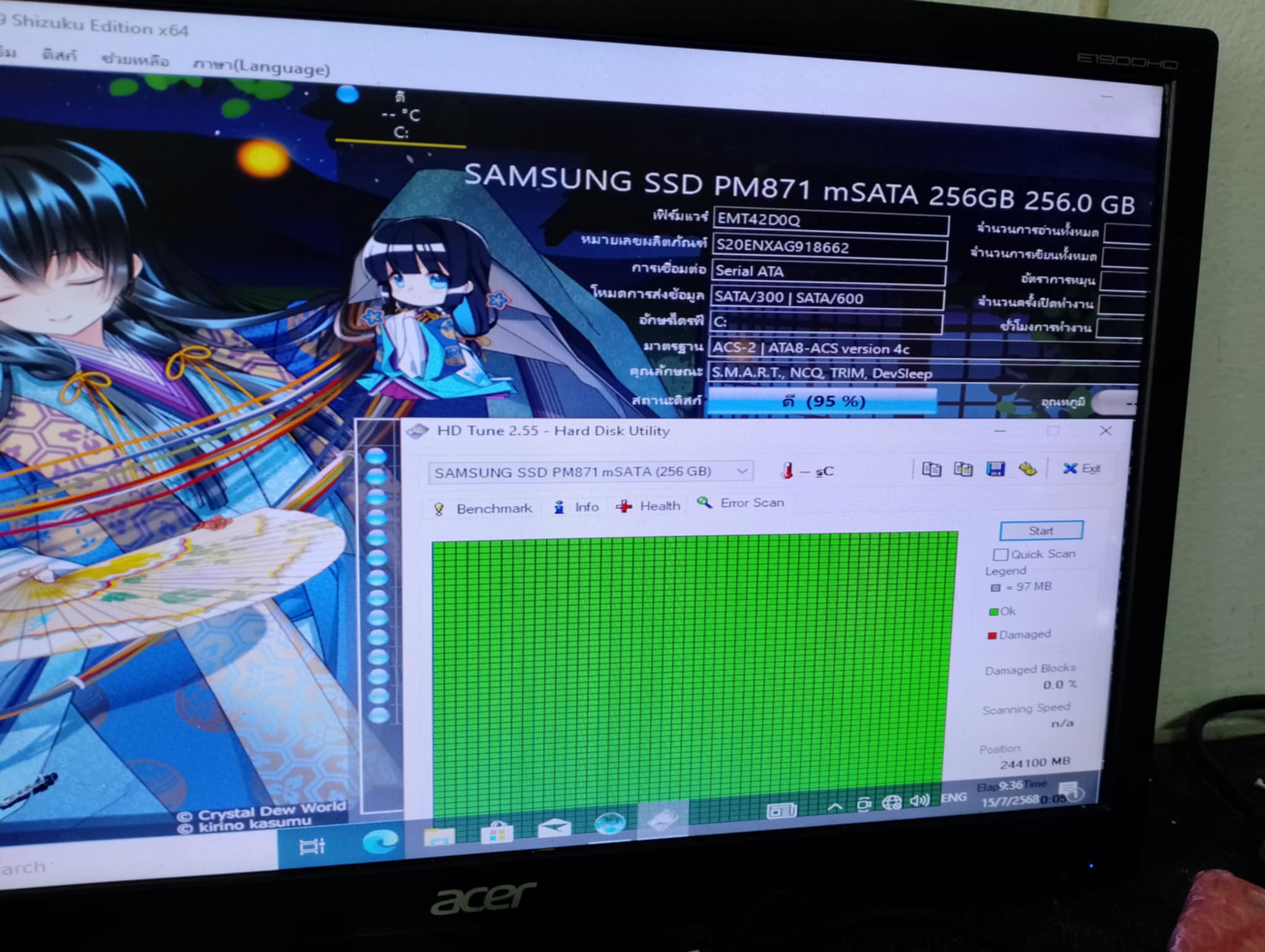This screenshot has width=1265, height=952.
Task: Open HD Tune options wrench icon
Action: (1028, 469)
